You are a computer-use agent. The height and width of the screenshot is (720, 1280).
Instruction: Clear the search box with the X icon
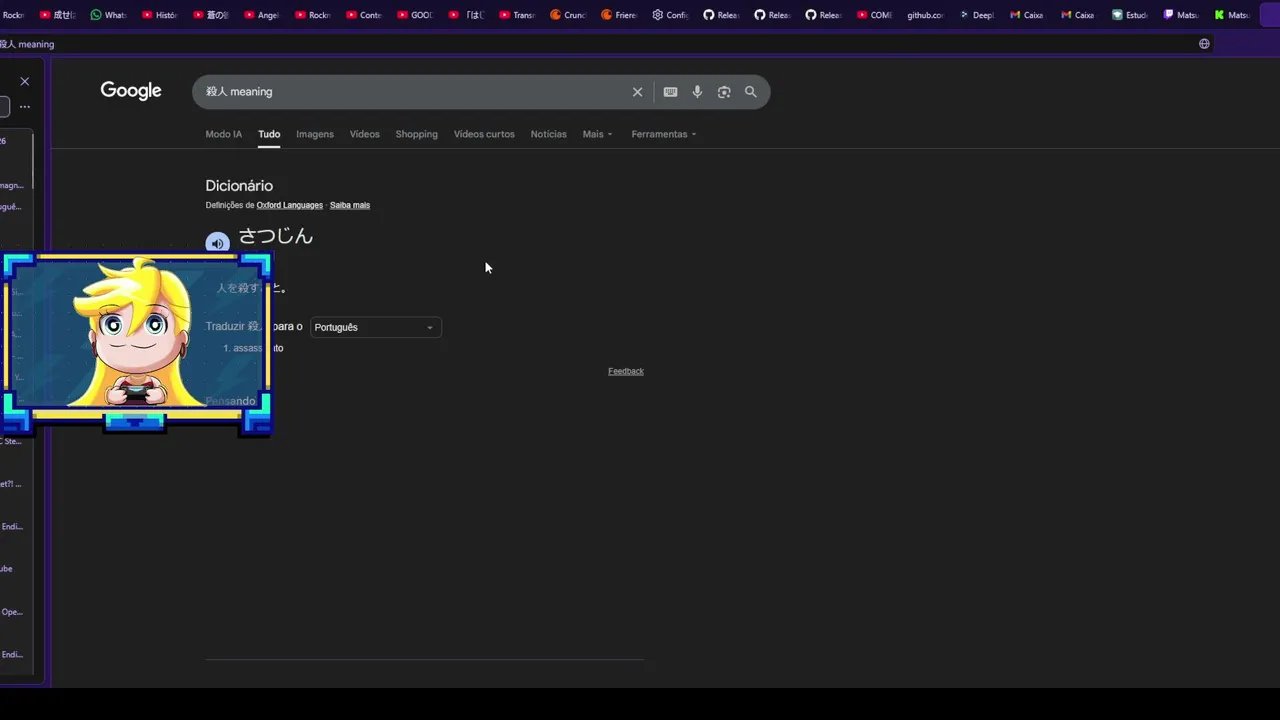[637, 92]
